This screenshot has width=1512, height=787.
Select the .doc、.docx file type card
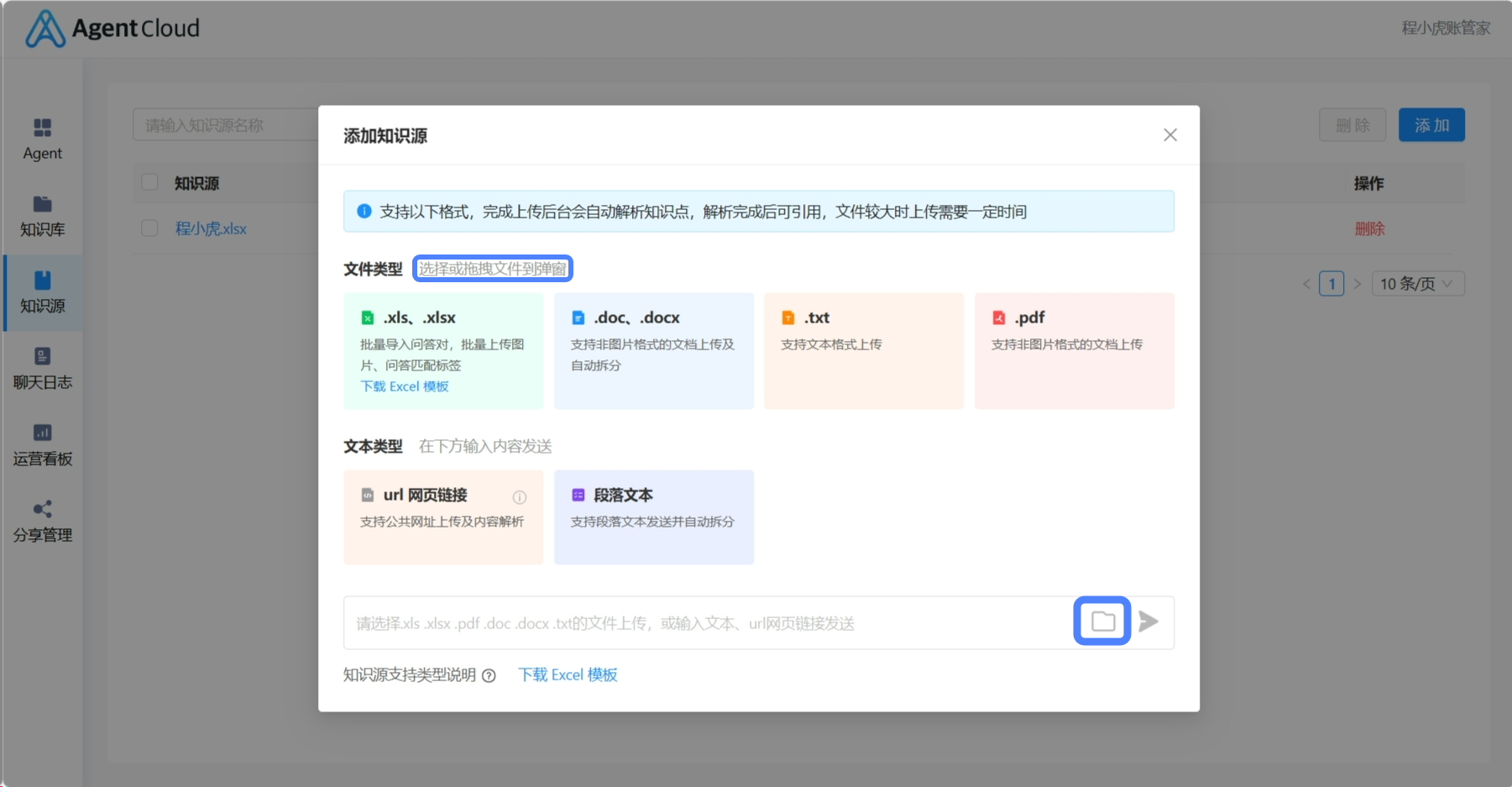[654, 351]
